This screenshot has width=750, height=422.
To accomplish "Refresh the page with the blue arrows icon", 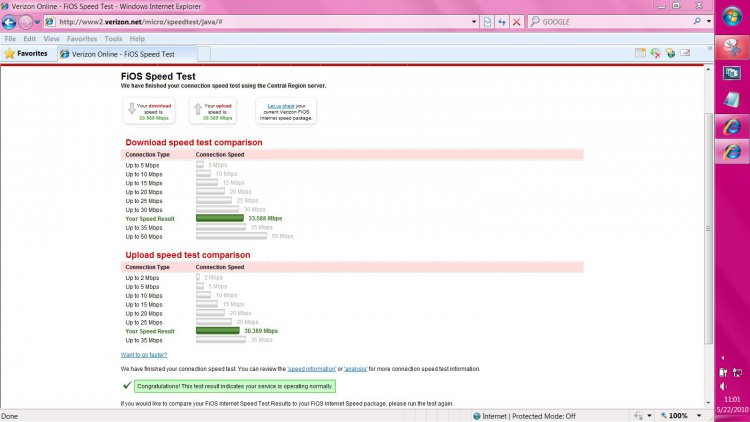I will click(x=502, y=22).
